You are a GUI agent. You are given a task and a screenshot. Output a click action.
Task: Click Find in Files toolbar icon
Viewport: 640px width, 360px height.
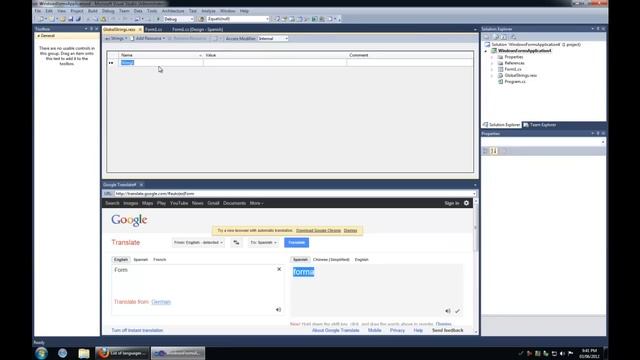point(201,19)
